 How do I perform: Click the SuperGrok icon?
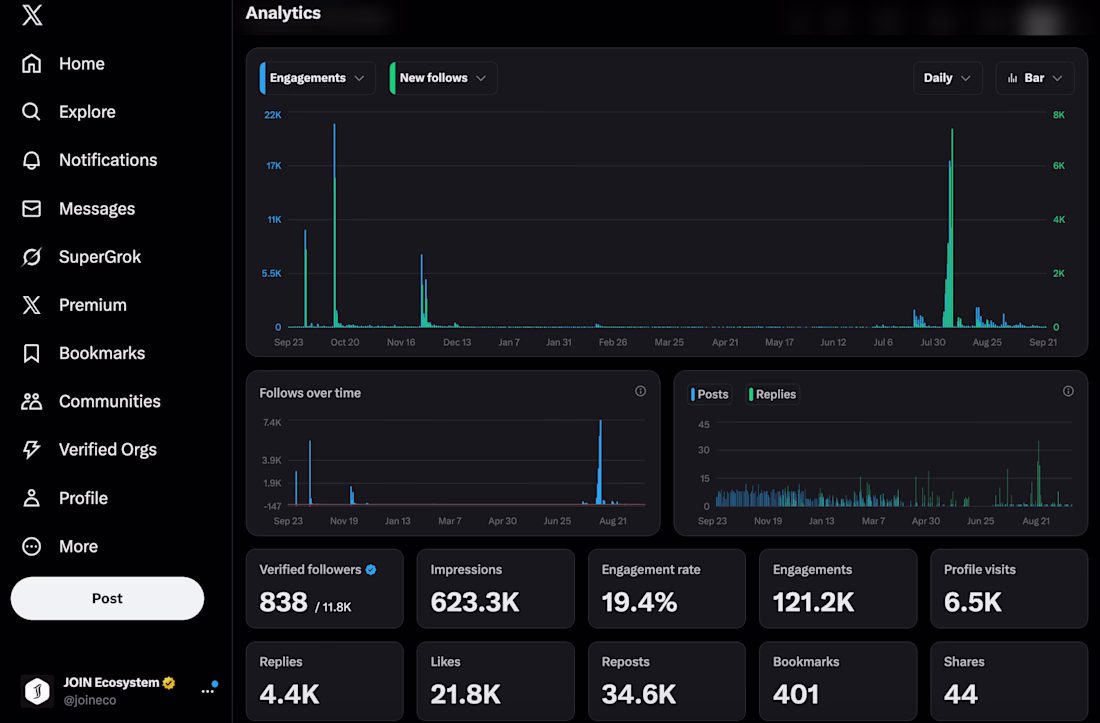coord(32,257)
